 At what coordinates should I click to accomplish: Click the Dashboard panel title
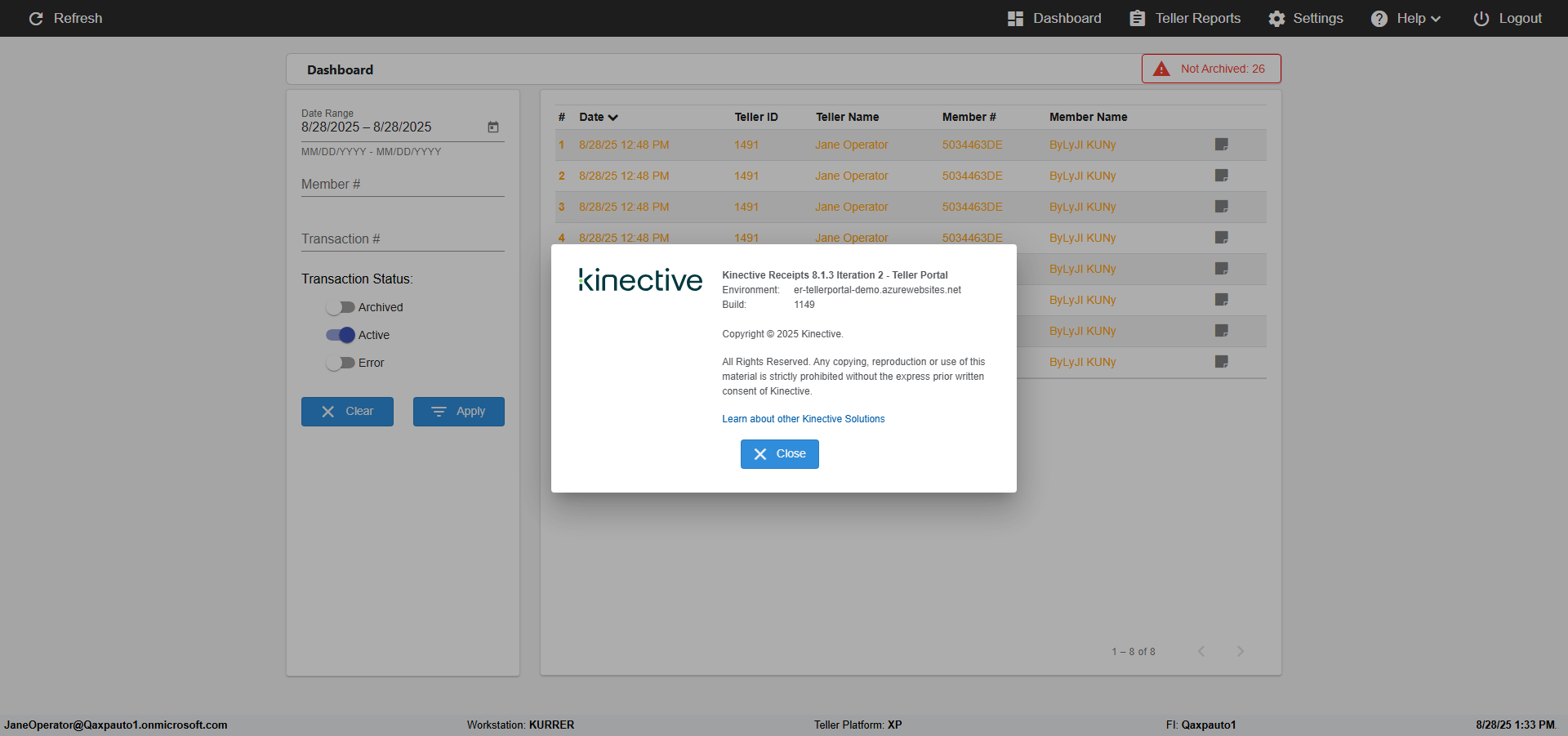pos(341,70)
